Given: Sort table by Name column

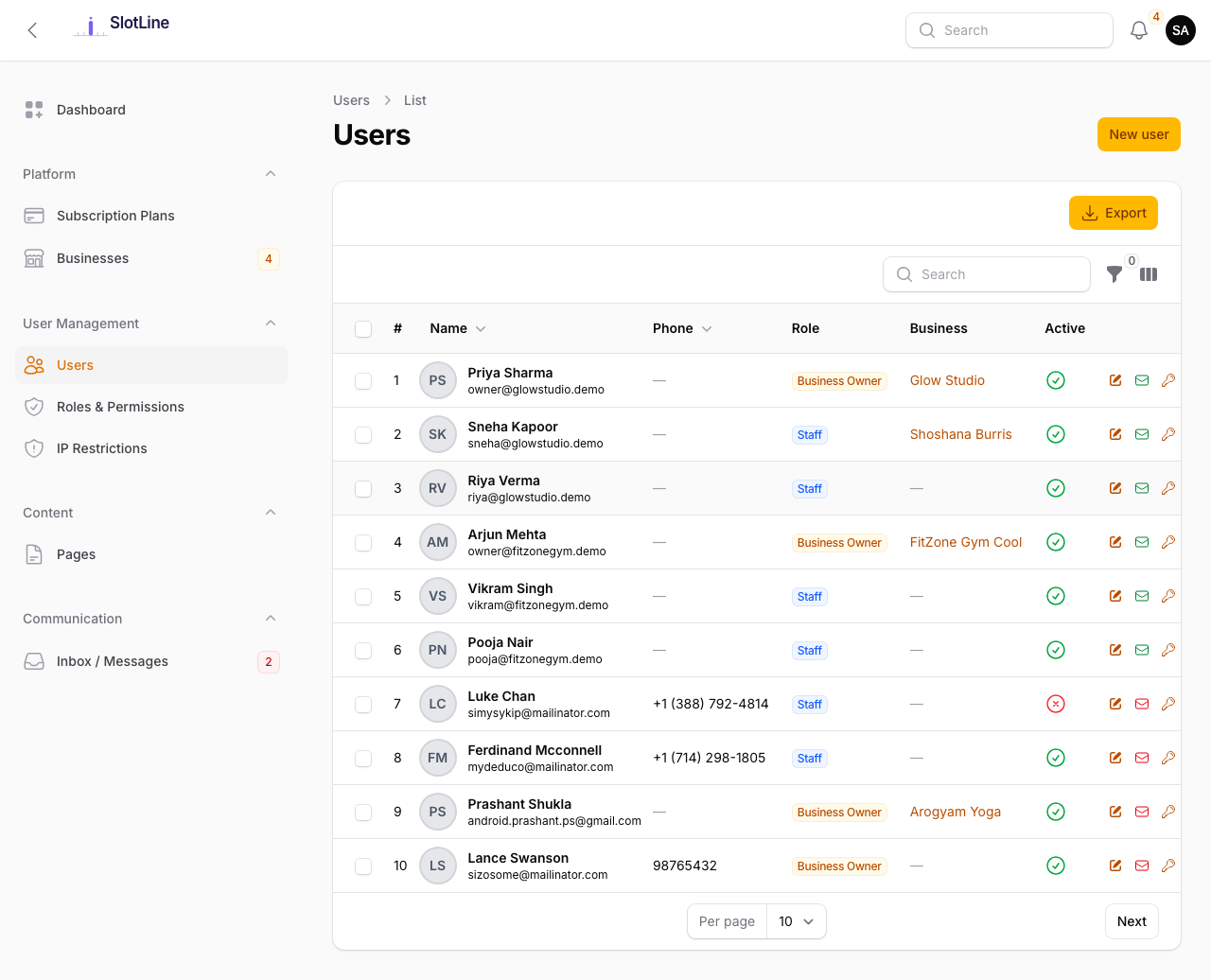Looking at the screenshot, I should click(x=458, y=328).
